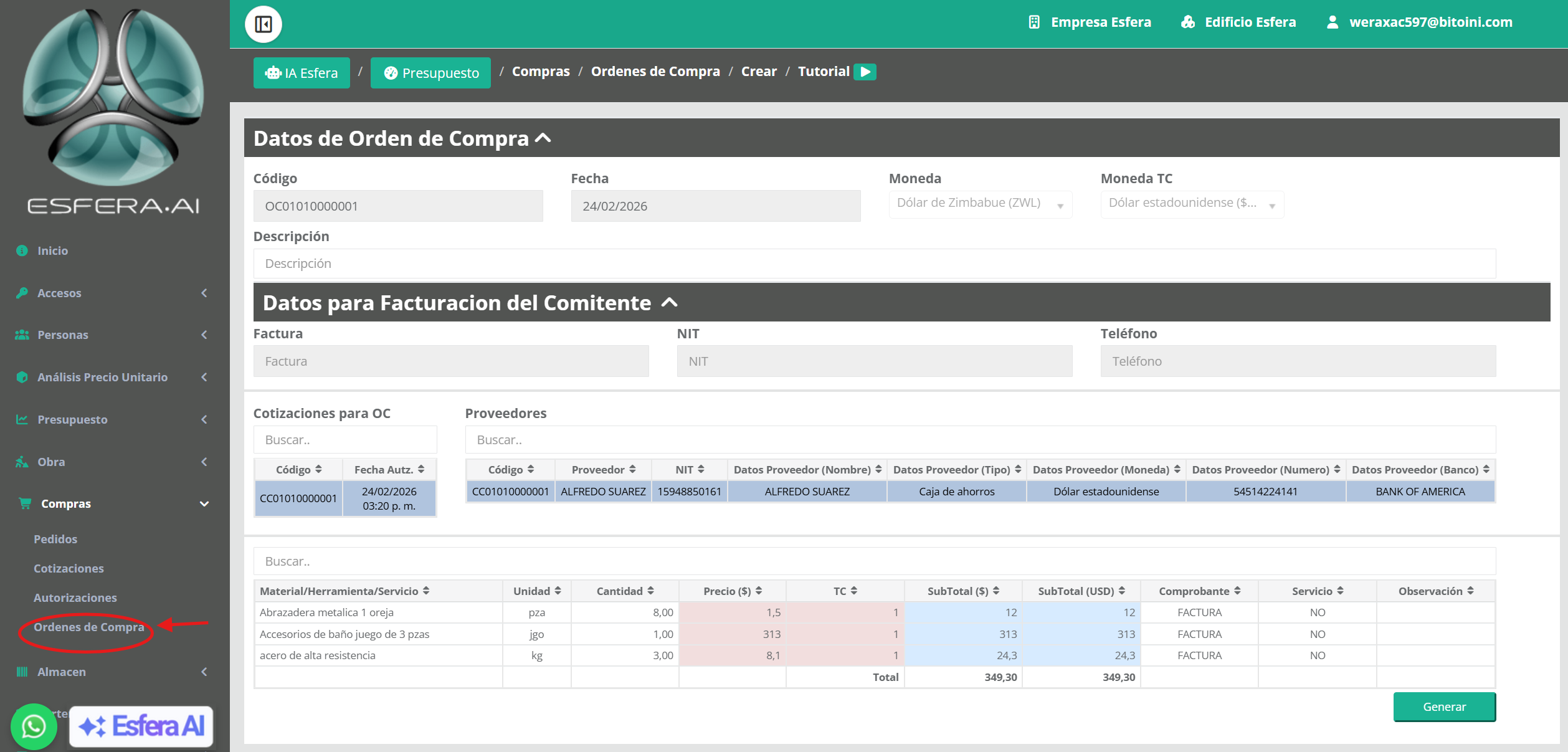This screenshot has width=1568, height=752.
Task: Expand the Accesos menu chevron
Action: point(204,293)
